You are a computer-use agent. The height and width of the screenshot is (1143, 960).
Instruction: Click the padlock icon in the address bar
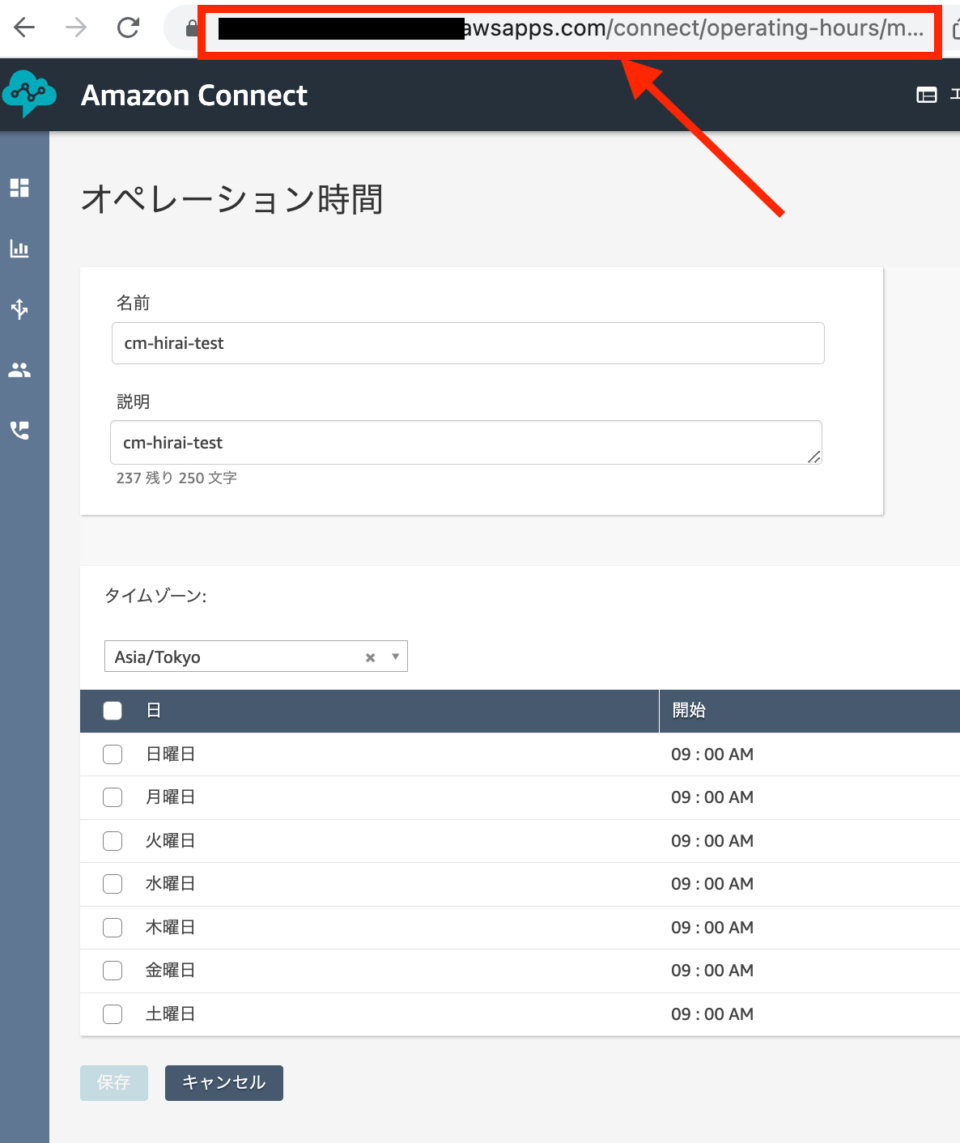[191, 28]
